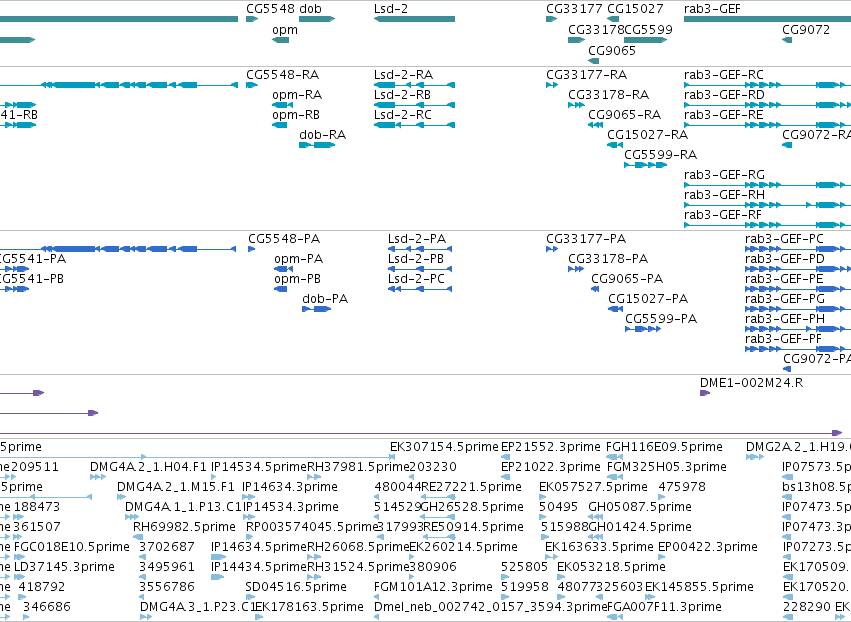Click the opm-RB transcript label

(296, 115)
